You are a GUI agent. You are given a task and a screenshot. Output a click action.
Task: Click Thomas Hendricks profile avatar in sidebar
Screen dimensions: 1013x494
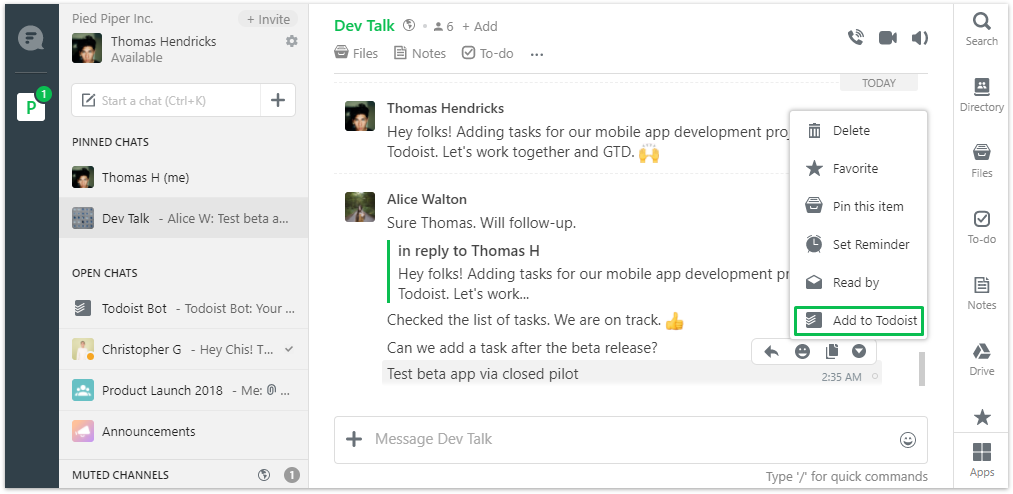coord(87,48)
